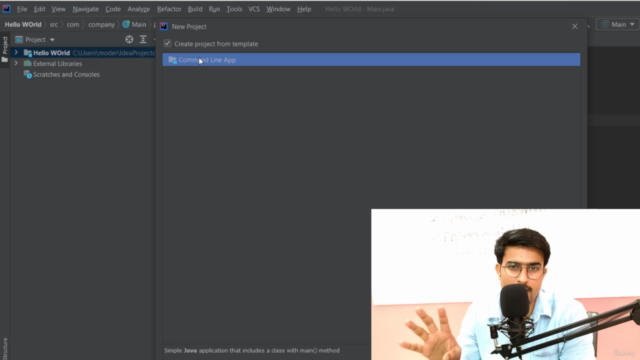Open the Build menu
This screenshot has height=360, width=640.
195,9
